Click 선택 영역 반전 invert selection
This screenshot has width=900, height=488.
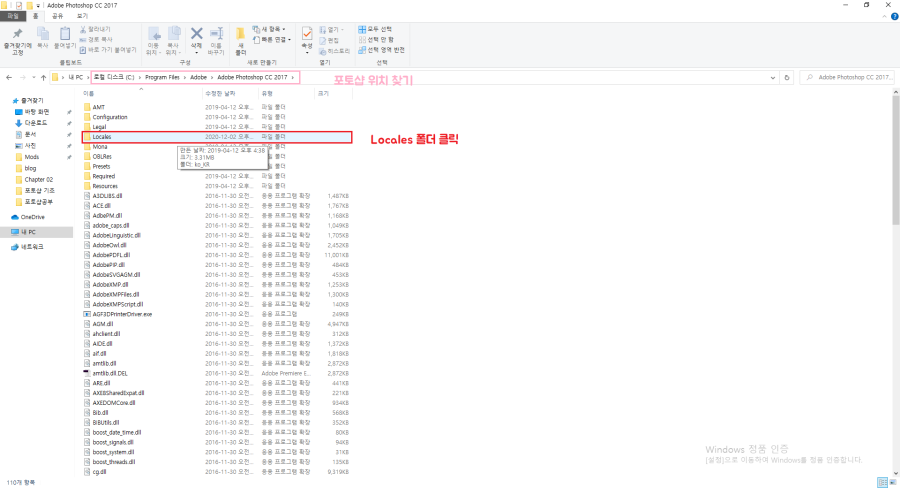click(x=382, y=50)
